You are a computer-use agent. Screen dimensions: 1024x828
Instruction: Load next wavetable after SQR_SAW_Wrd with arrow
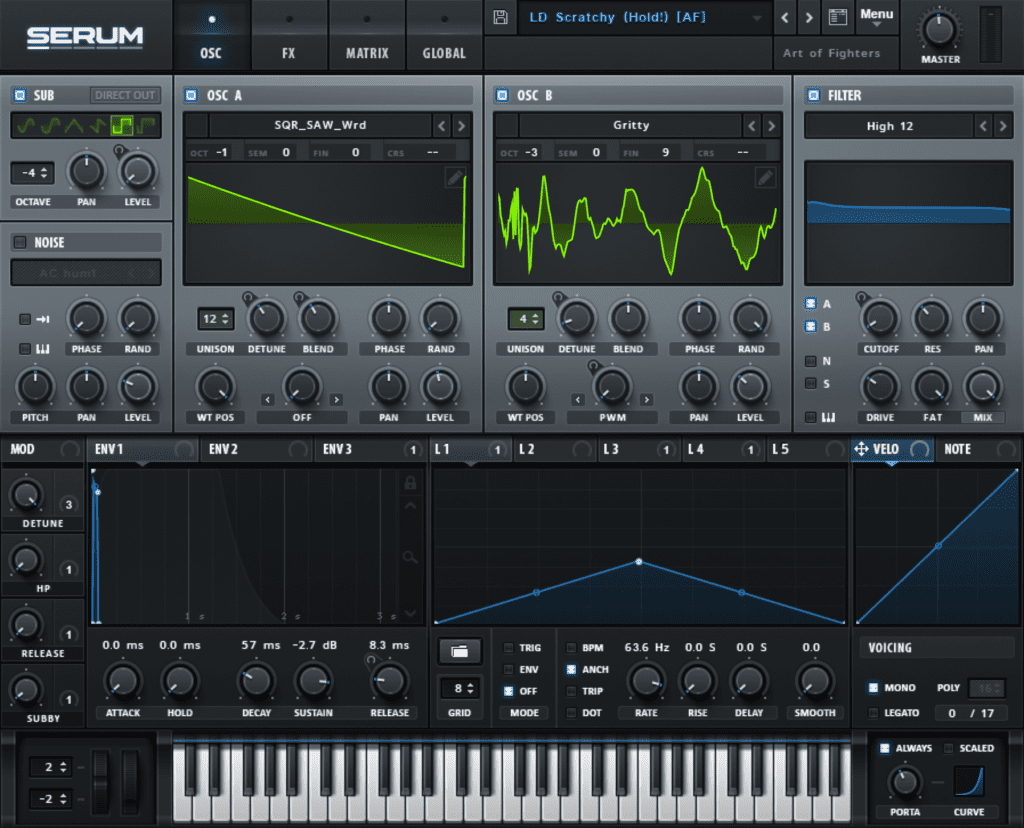pos(462,125)
